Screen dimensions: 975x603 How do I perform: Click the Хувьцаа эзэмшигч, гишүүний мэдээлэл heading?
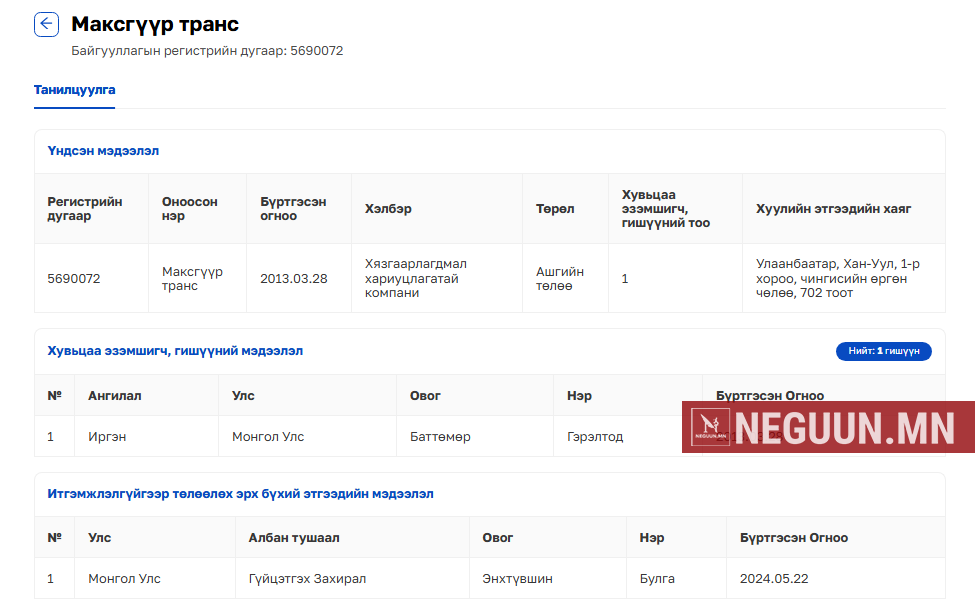point(175,351)
